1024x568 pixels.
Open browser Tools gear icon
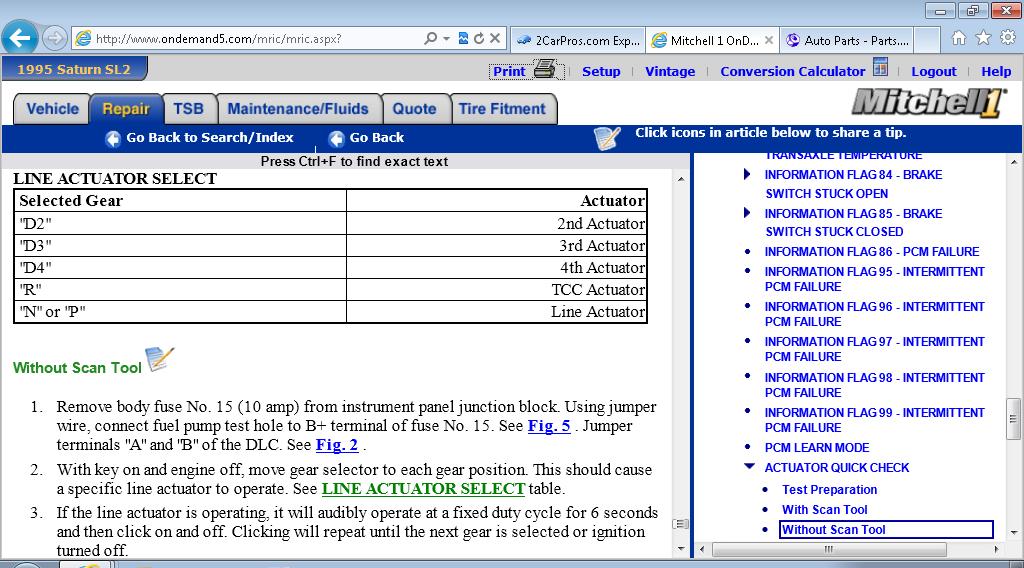(1008, 38)
